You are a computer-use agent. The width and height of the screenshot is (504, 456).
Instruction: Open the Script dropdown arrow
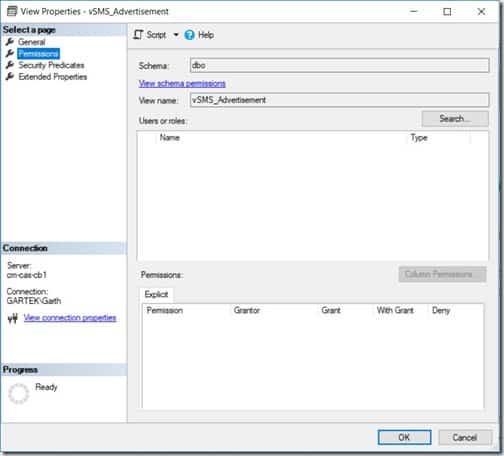click(x=176, y=35)
